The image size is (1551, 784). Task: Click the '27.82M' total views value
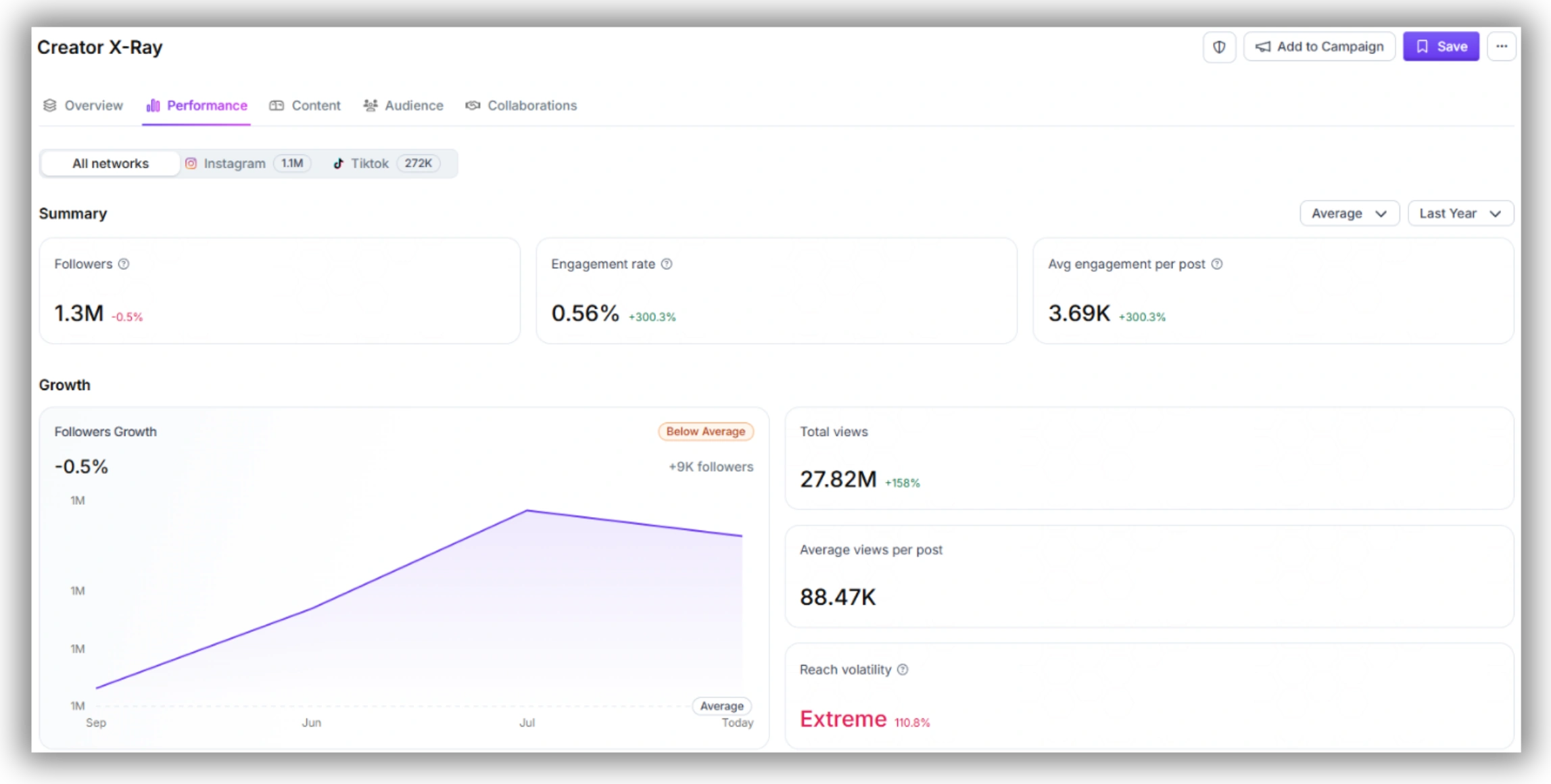click(838, 479)
